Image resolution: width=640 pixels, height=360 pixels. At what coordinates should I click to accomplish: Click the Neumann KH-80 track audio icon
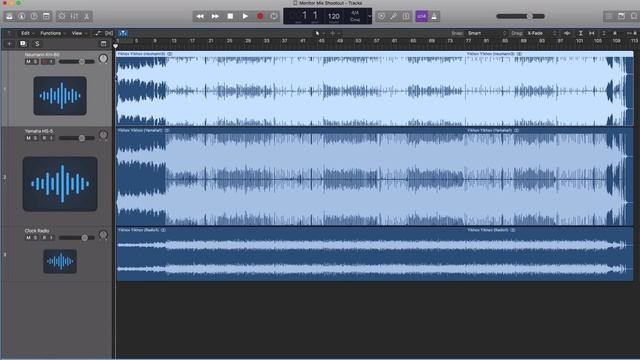(60, 96)
